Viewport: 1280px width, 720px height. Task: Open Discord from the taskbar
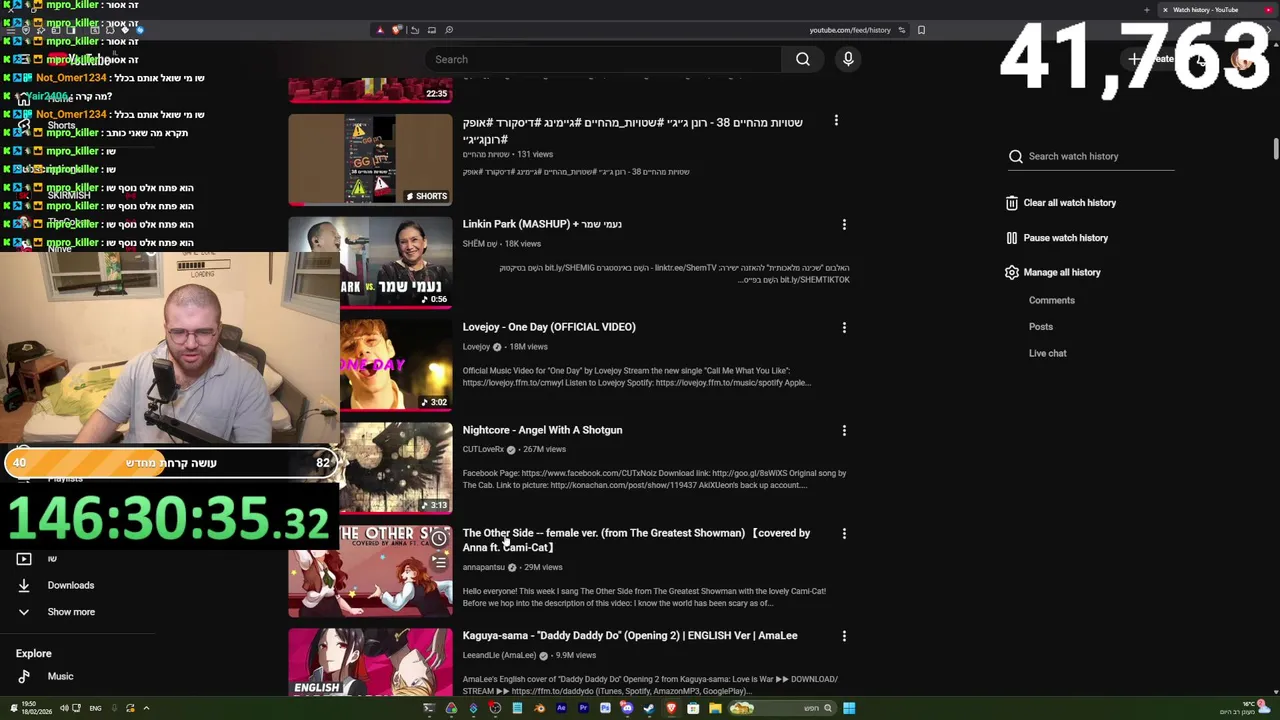(627, 708)
